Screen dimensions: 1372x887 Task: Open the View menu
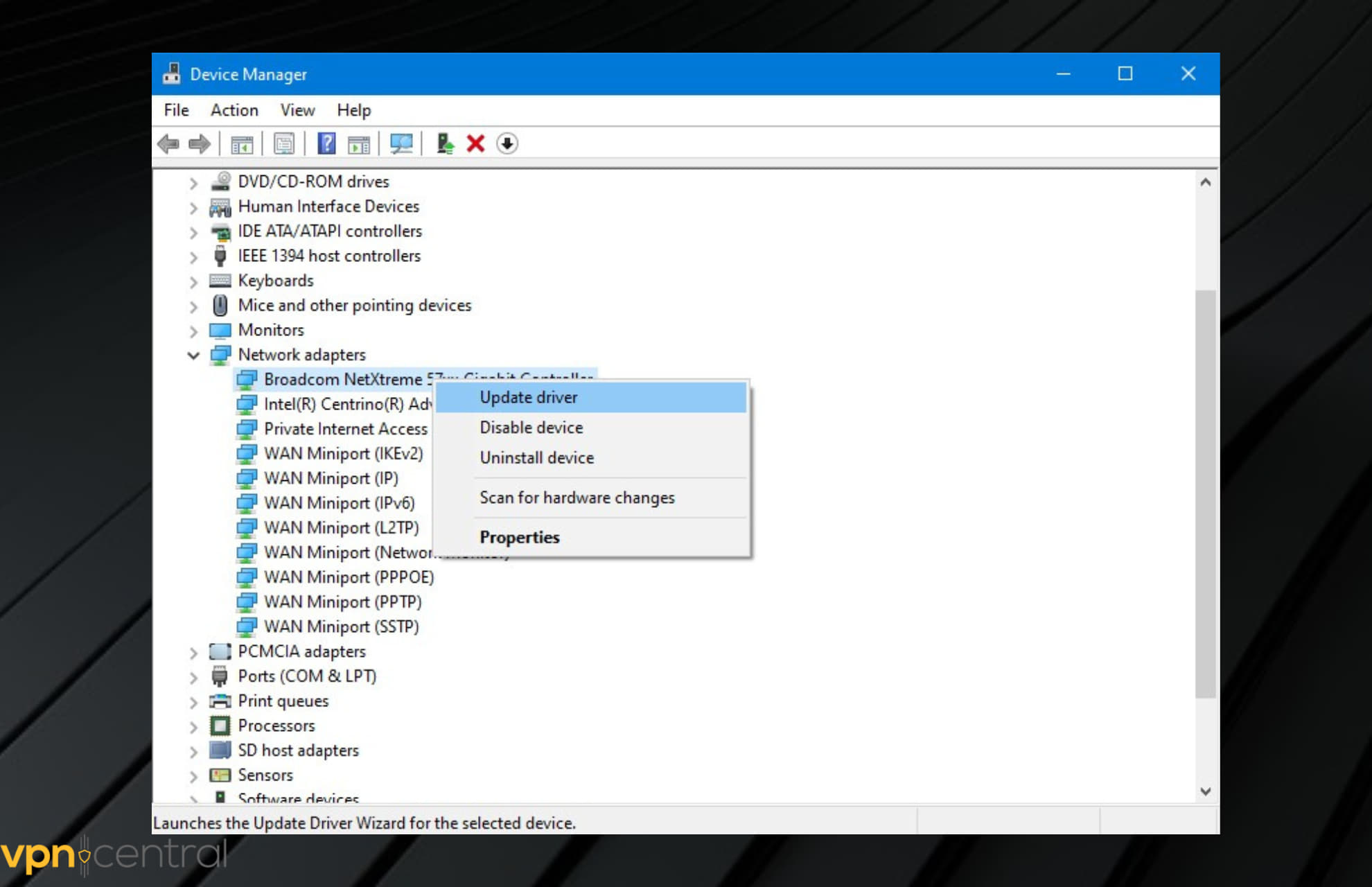click(297, 110)
